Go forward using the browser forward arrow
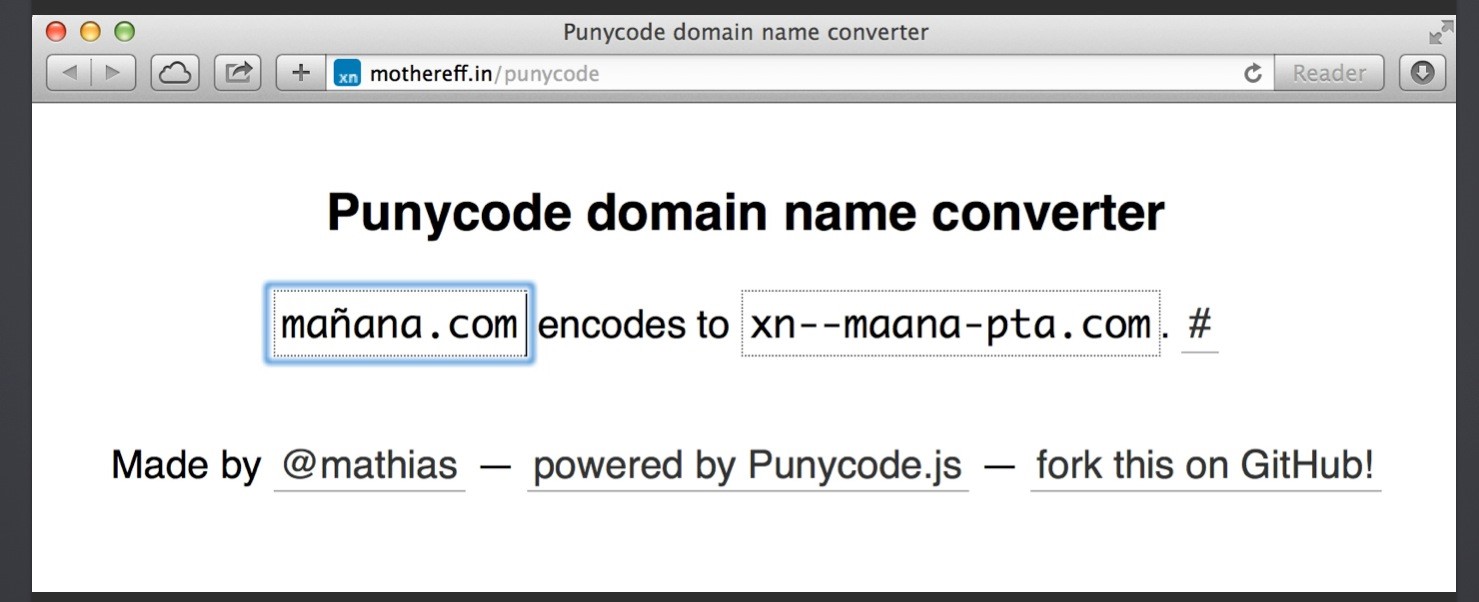This screenshot has width=1479, height=602. click(x=114, y=73)
